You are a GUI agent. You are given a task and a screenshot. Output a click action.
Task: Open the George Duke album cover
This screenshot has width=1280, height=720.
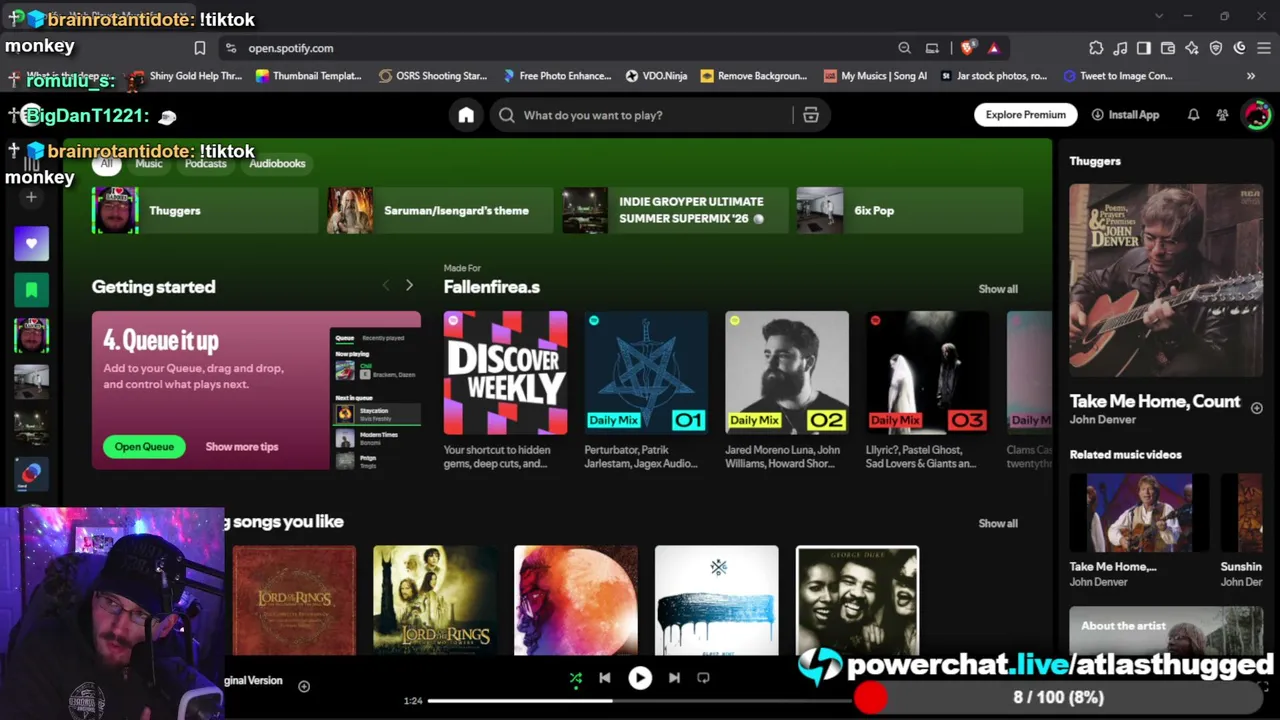point(857,600)
